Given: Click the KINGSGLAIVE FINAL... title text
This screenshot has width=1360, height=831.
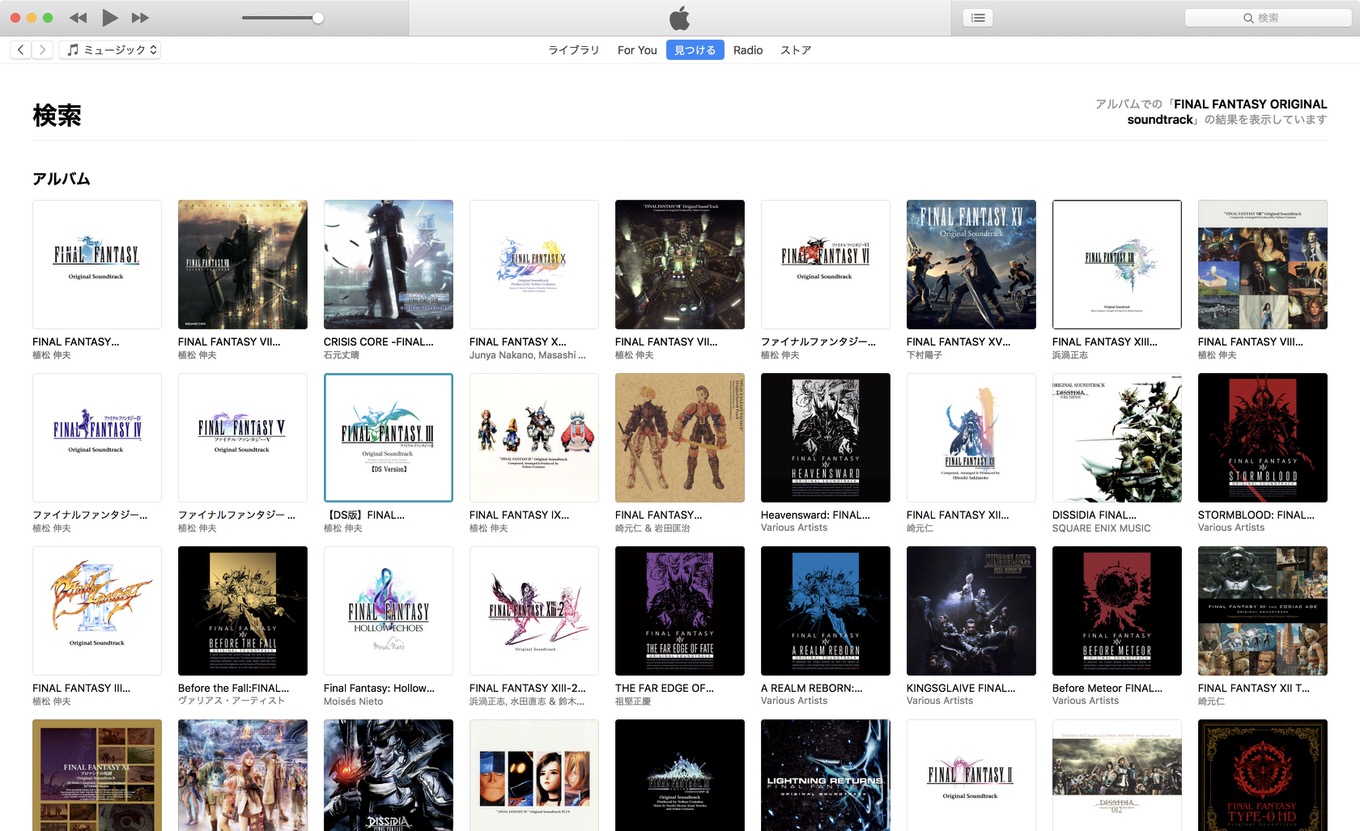Looking at the screenshot, I should (960, 688).
